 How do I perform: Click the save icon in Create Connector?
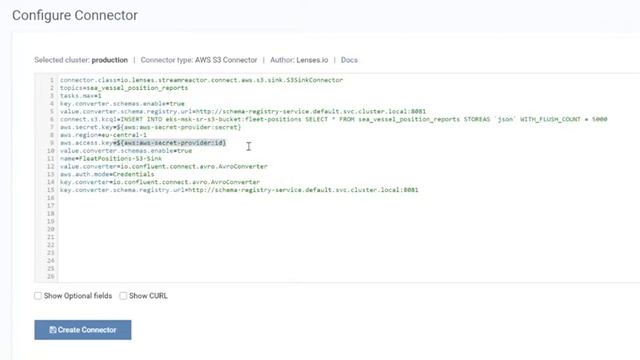[x=53, y=330]
